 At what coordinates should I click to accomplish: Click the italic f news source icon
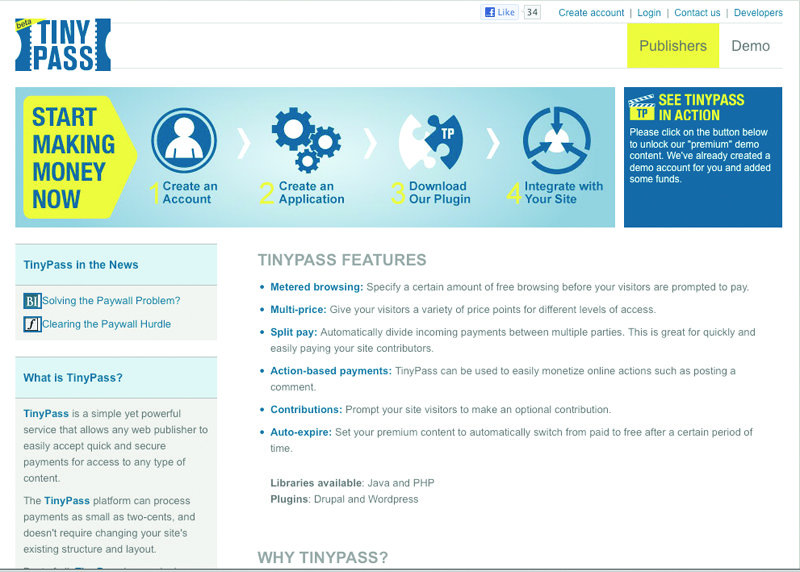click(32, 324)
